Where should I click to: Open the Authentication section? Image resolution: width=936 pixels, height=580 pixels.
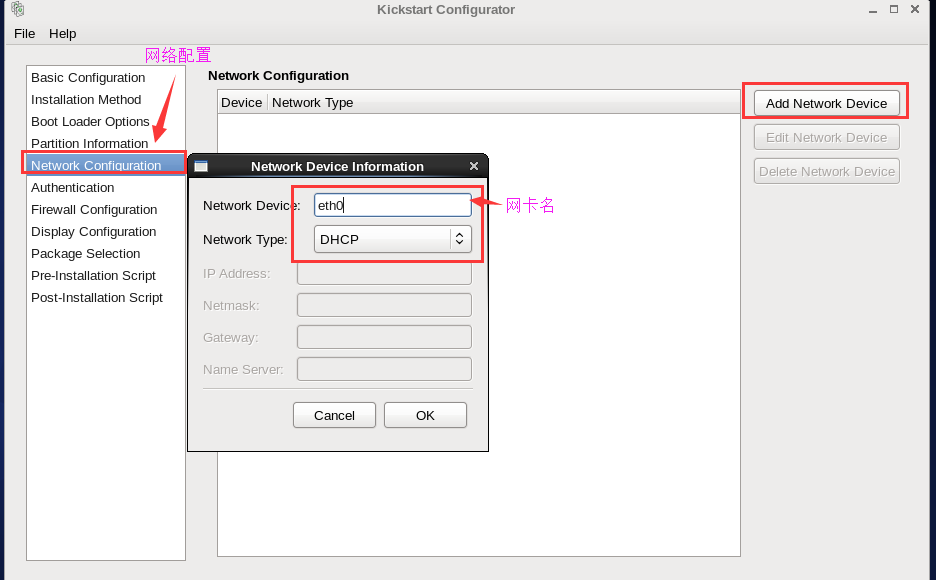(x=106, y=187)
